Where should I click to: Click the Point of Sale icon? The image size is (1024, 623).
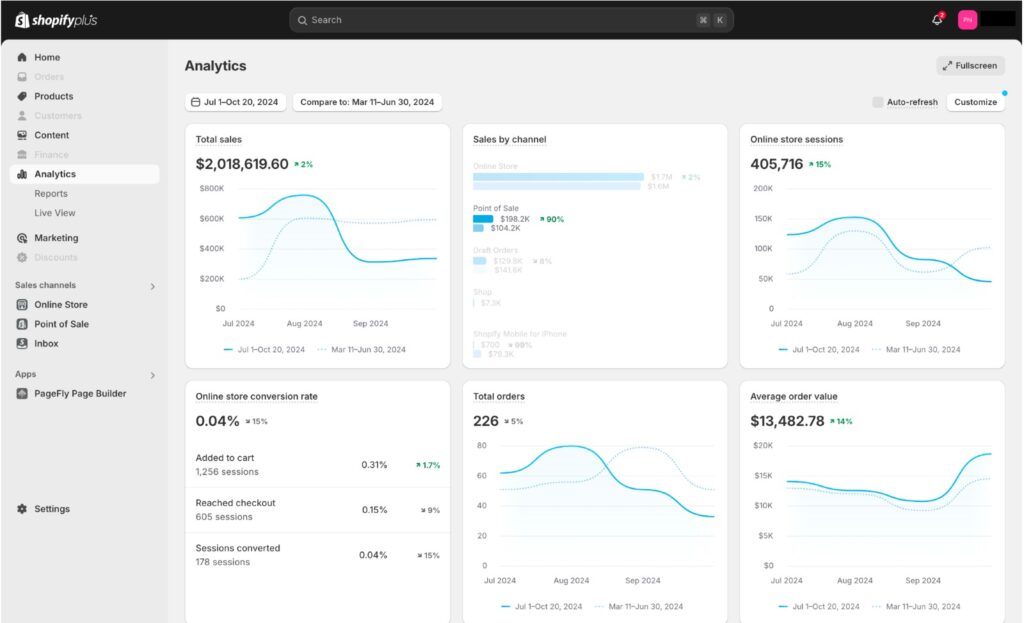tap(22, 324)
